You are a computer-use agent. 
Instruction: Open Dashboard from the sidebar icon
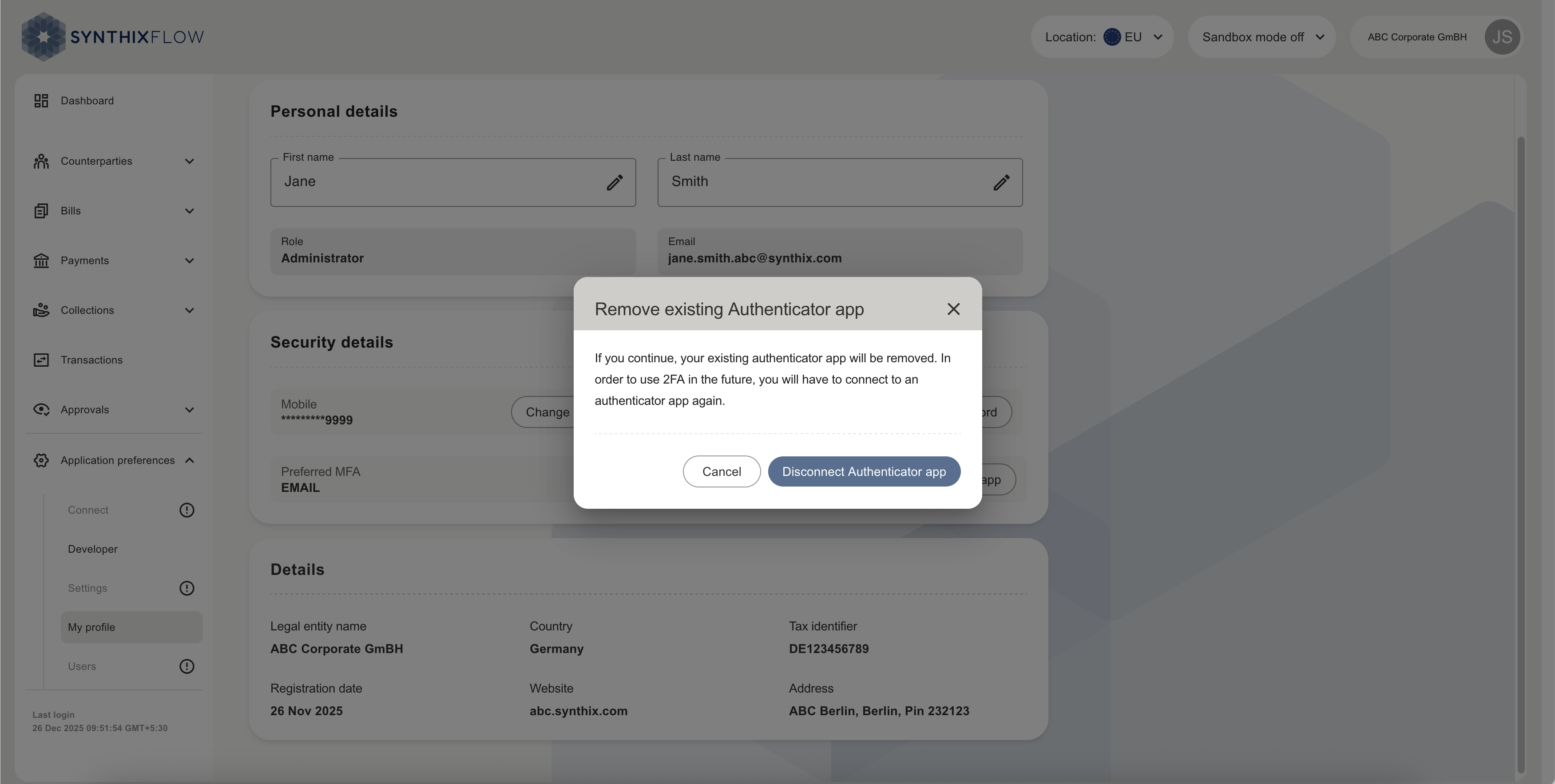click(x=41, y=101)
